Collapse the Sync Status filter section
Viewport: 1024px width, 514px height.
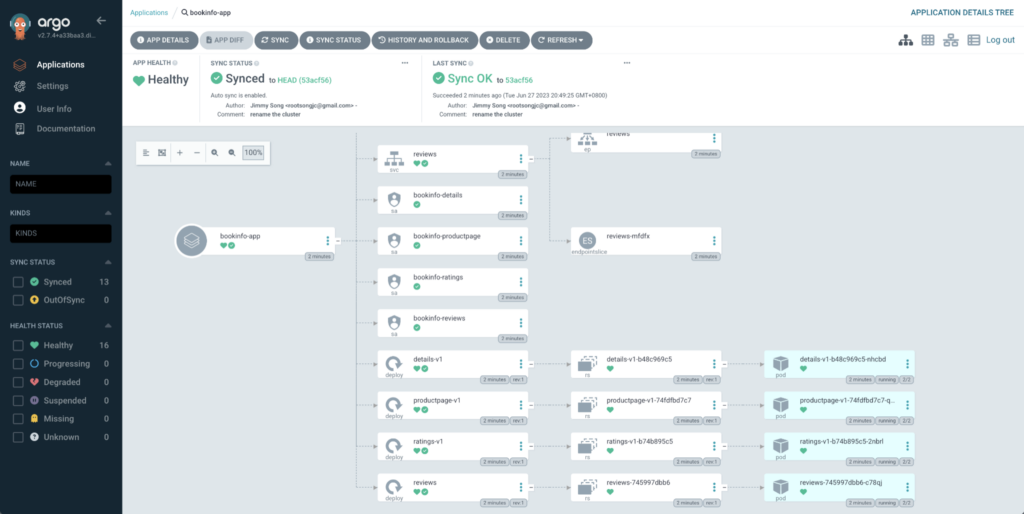108,261
